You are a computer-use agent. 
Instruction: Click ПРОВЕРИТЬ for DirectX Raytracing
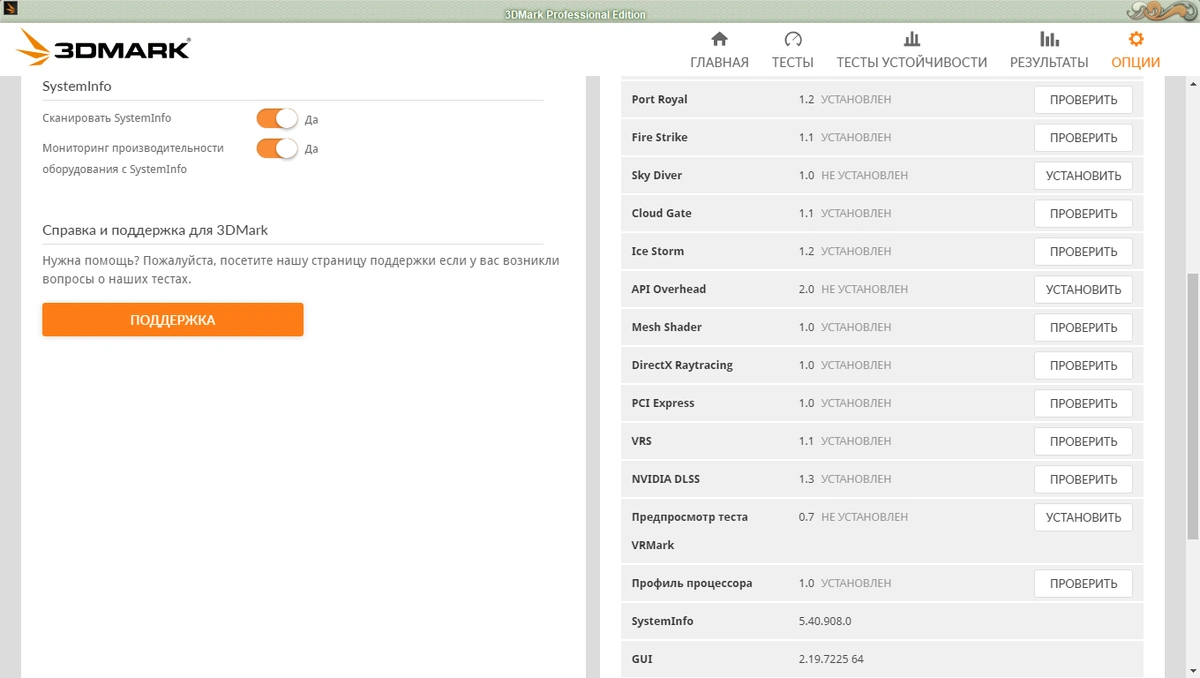click(1083, 366)
